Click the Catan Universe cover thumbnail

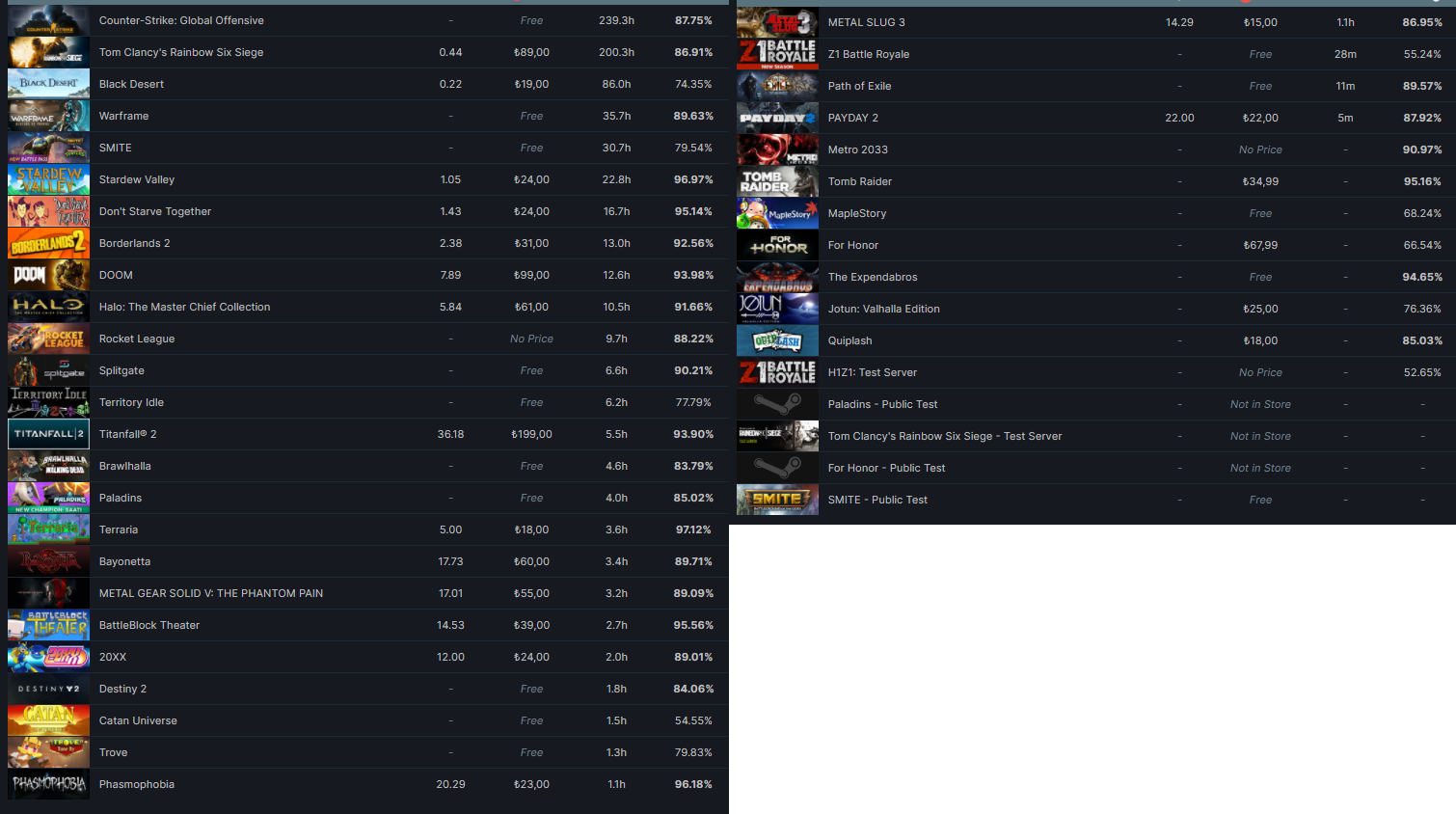(48, 720)
